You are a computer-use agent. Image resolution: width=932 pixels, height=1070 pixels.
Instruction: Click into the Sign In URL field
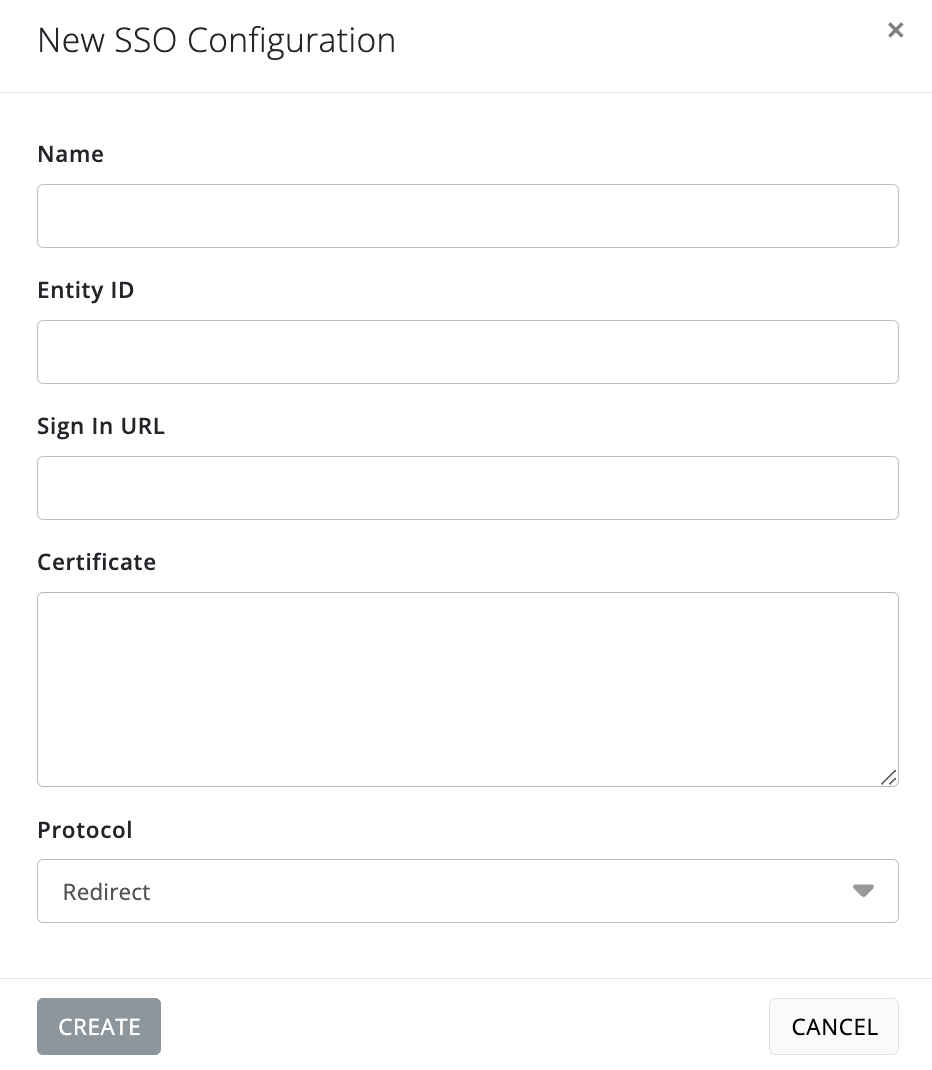pyautogui.click(x=467, y=488)
